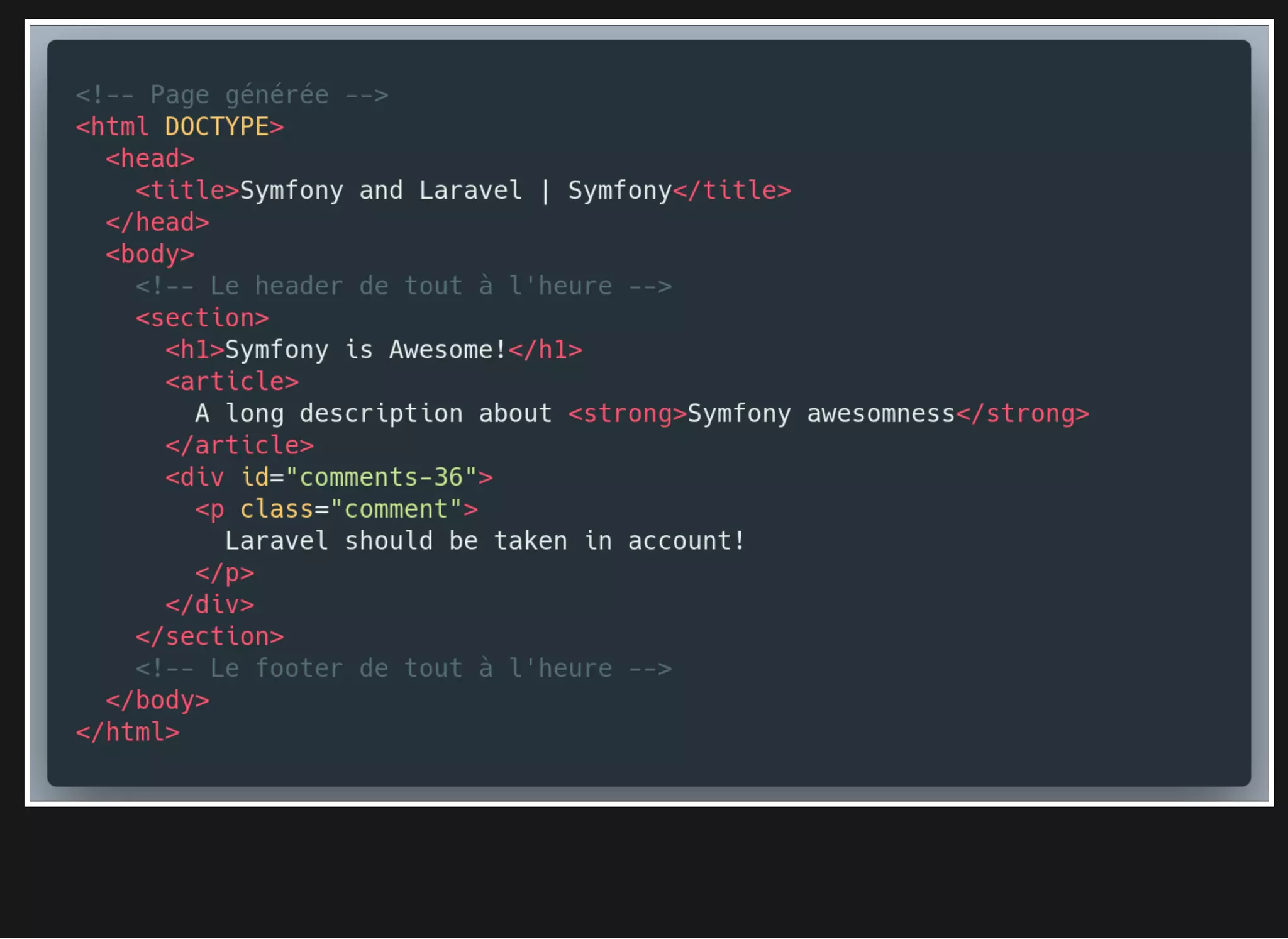Click the closing "</section>" tag
Screen dimensions: 1288x939
click(x=210, y=636)
